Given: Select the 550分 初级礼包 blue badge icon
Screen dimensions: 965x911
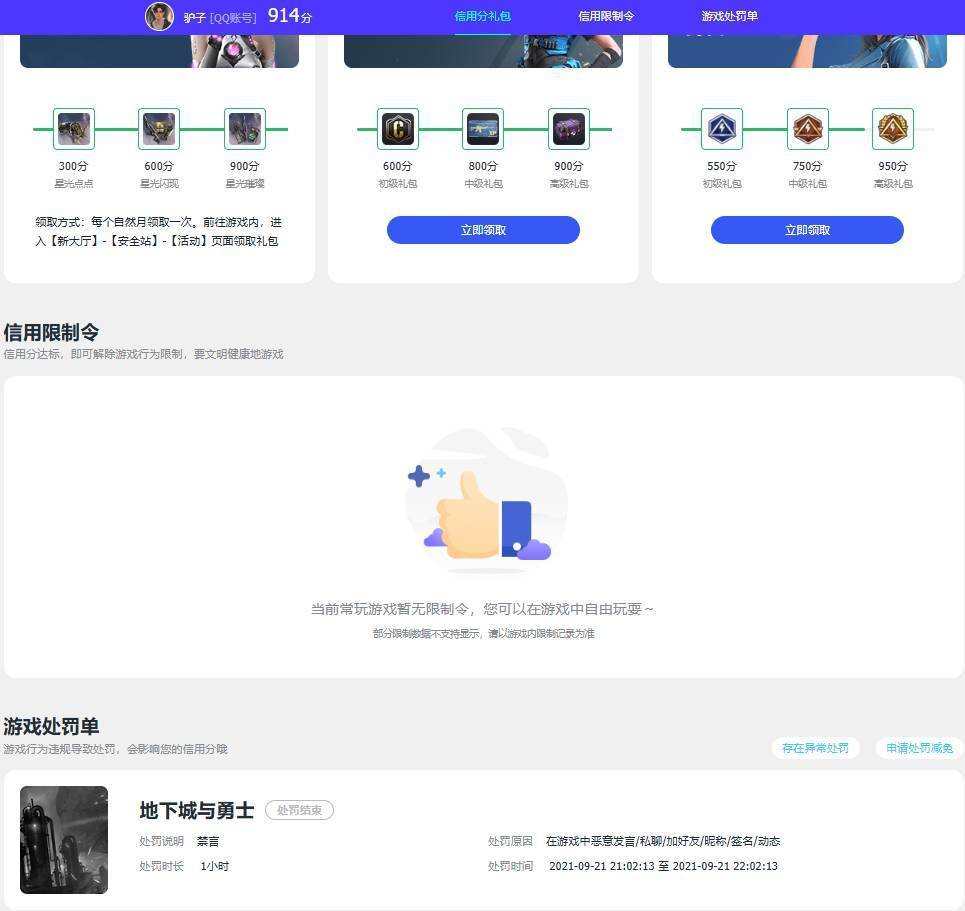Looking at the screenshot, I should point(722,129).
